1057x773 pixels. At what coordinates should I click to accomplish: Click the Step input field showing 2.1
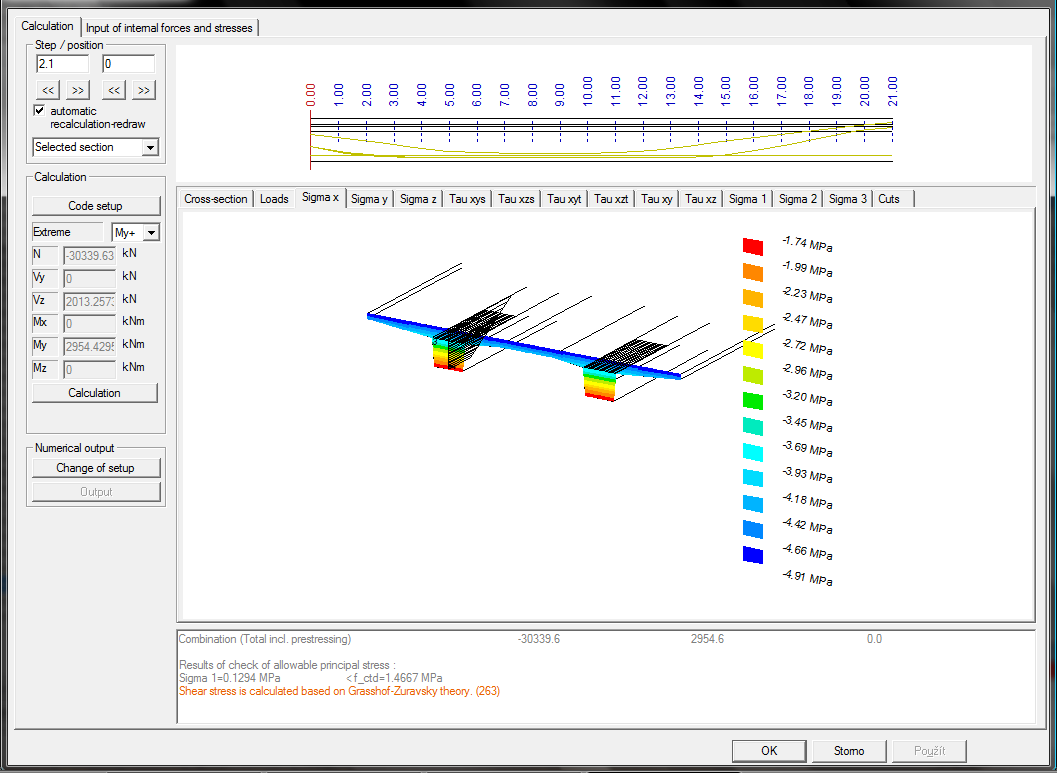(x=63, y=64)
